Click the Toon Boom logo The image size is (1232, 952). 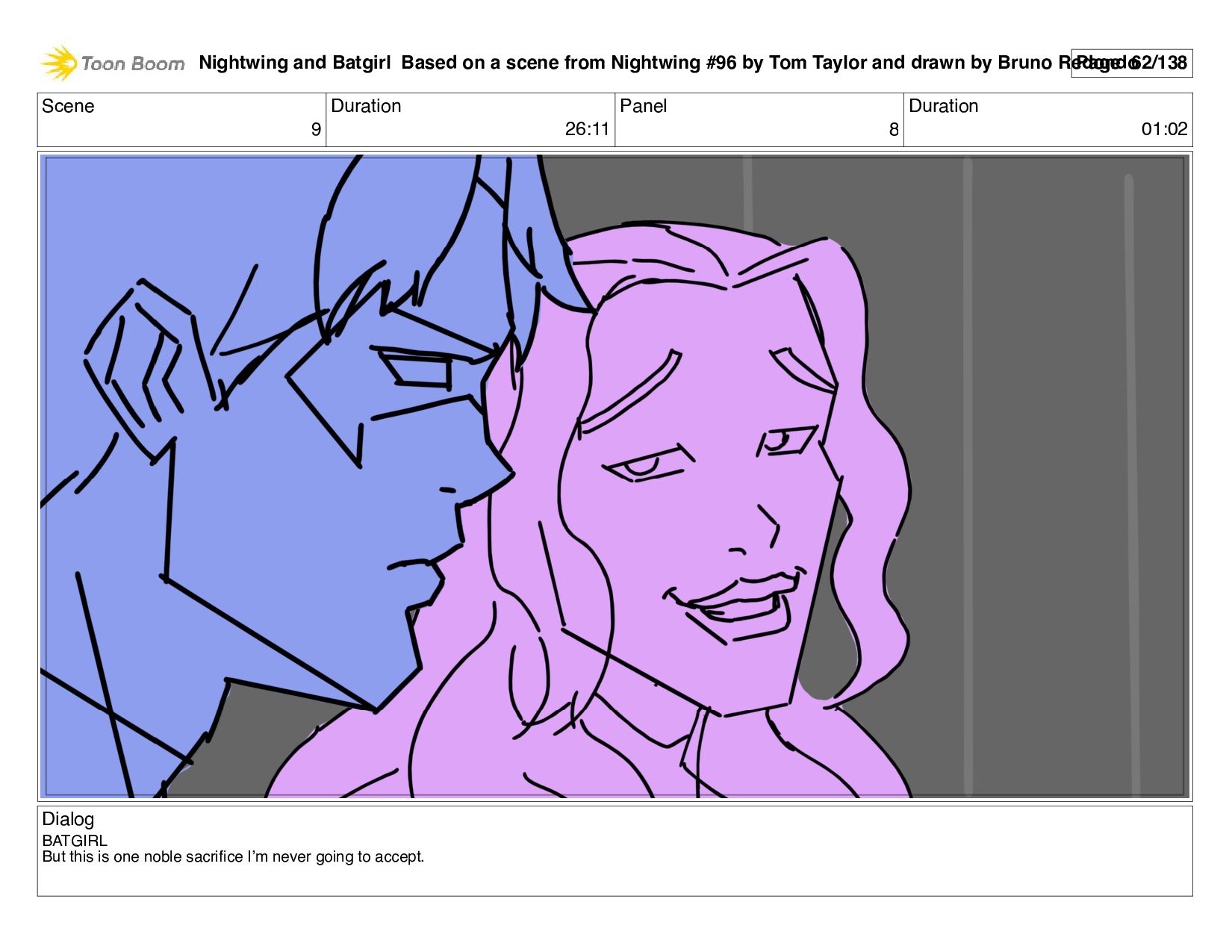112,63
